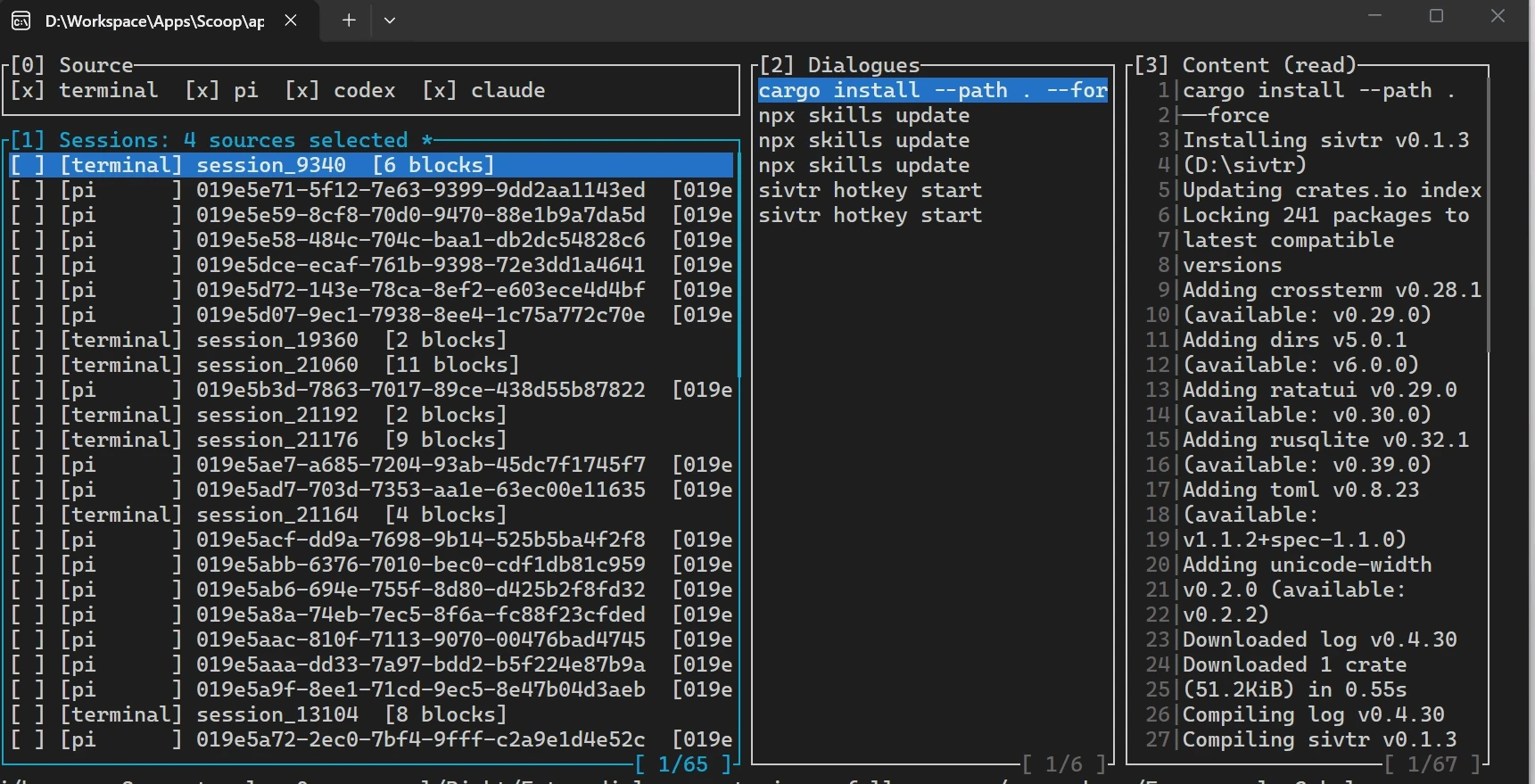Select pi session 019e5ae7-a685-7204-93ab-45dc7f1745f7
Image resolution: width=1535 pixels, height=784 pixels.
coord(371,465)
